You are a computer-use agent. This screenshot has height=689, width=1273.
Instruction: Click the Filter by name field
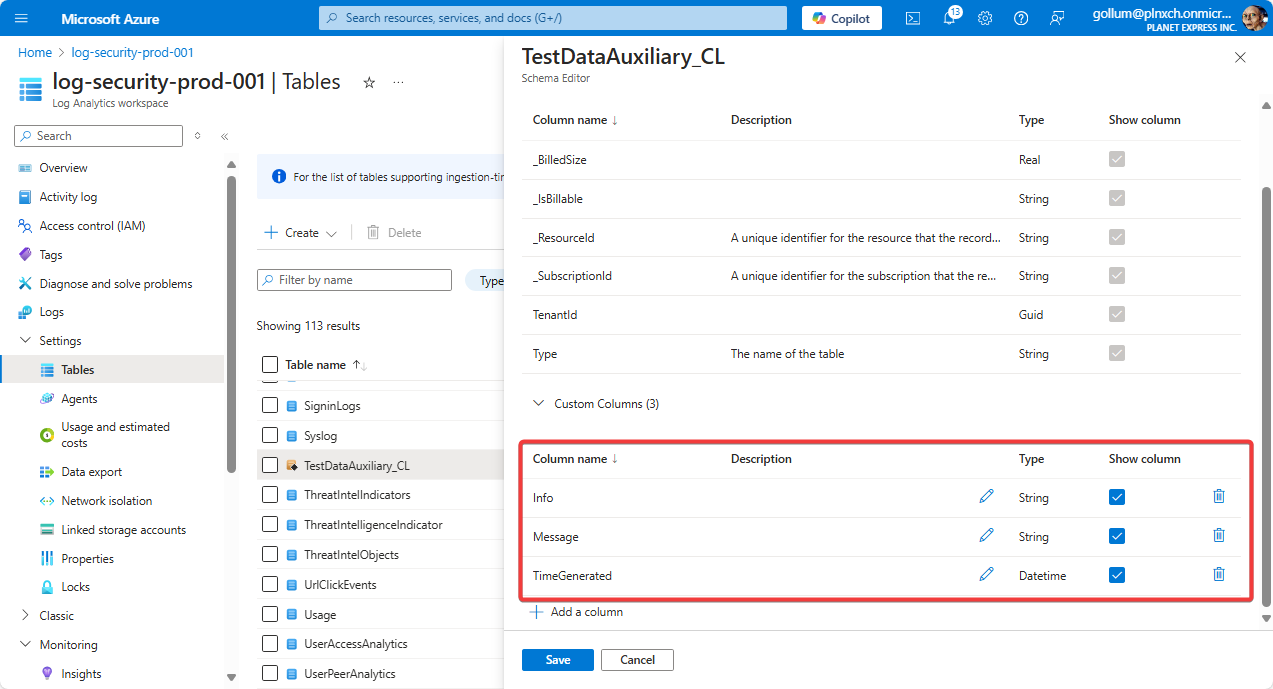(353, 279)
